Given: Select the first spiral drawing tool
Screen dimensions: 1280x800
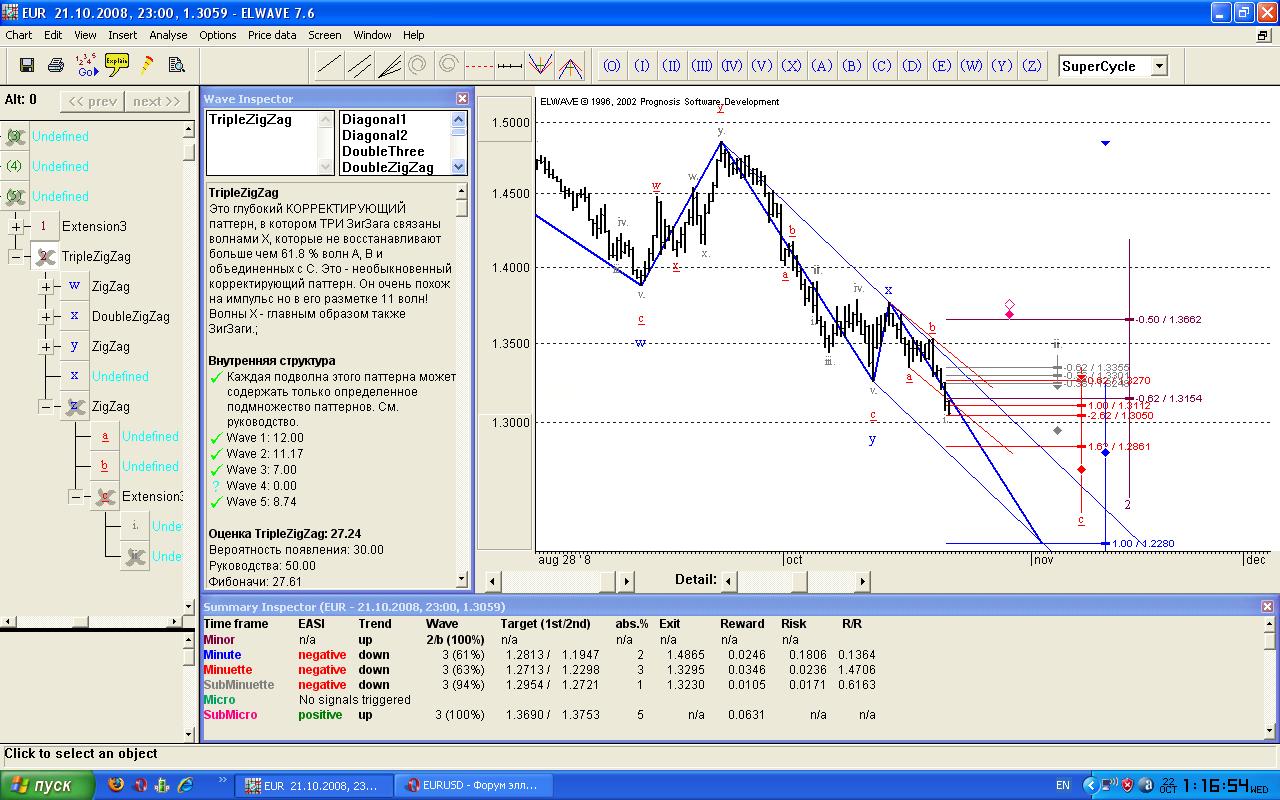Looking at the screenshot, I should tap(418, 65).
